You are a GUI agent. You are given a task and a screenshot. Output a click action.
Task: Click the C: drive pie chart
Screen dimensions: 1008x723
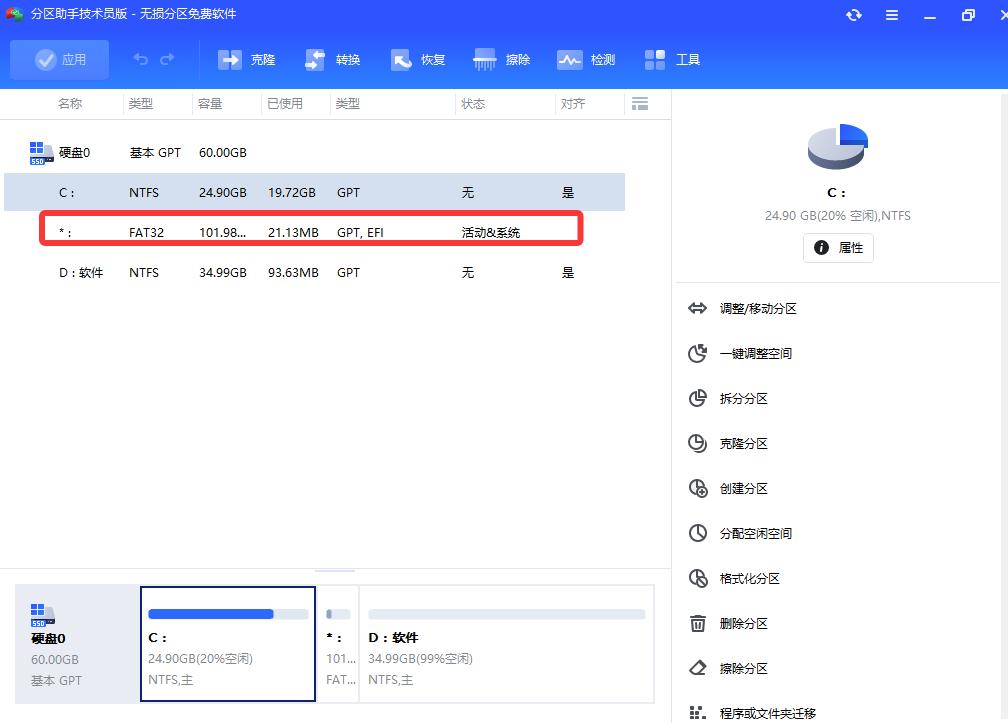pyautogui.click(x=837, y=146)
